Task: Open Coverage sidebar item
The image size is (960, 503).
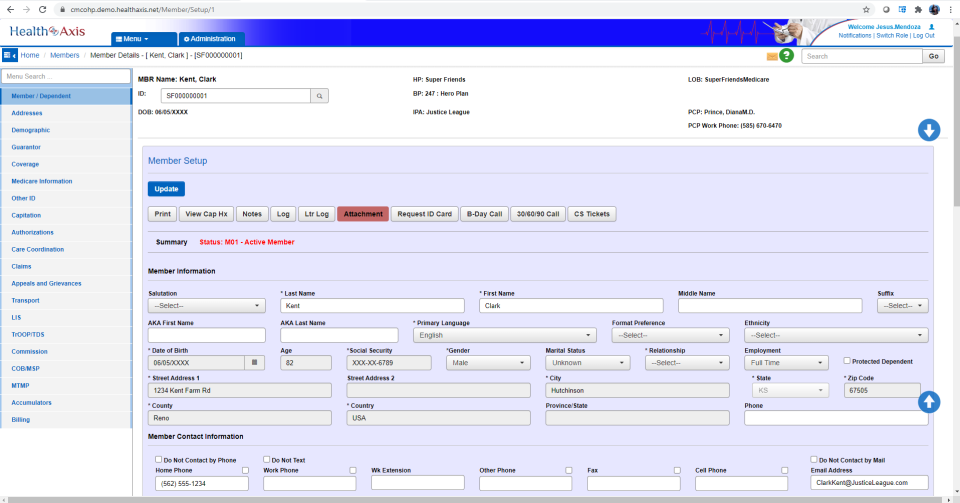Action: (x=25, y=165)
